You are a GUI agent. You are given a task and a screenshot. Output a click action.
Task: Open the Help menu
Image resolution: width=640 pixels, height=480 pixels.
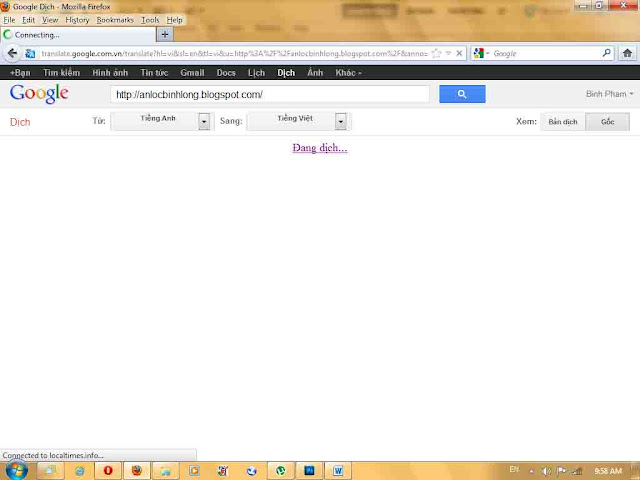coord(174,20)
